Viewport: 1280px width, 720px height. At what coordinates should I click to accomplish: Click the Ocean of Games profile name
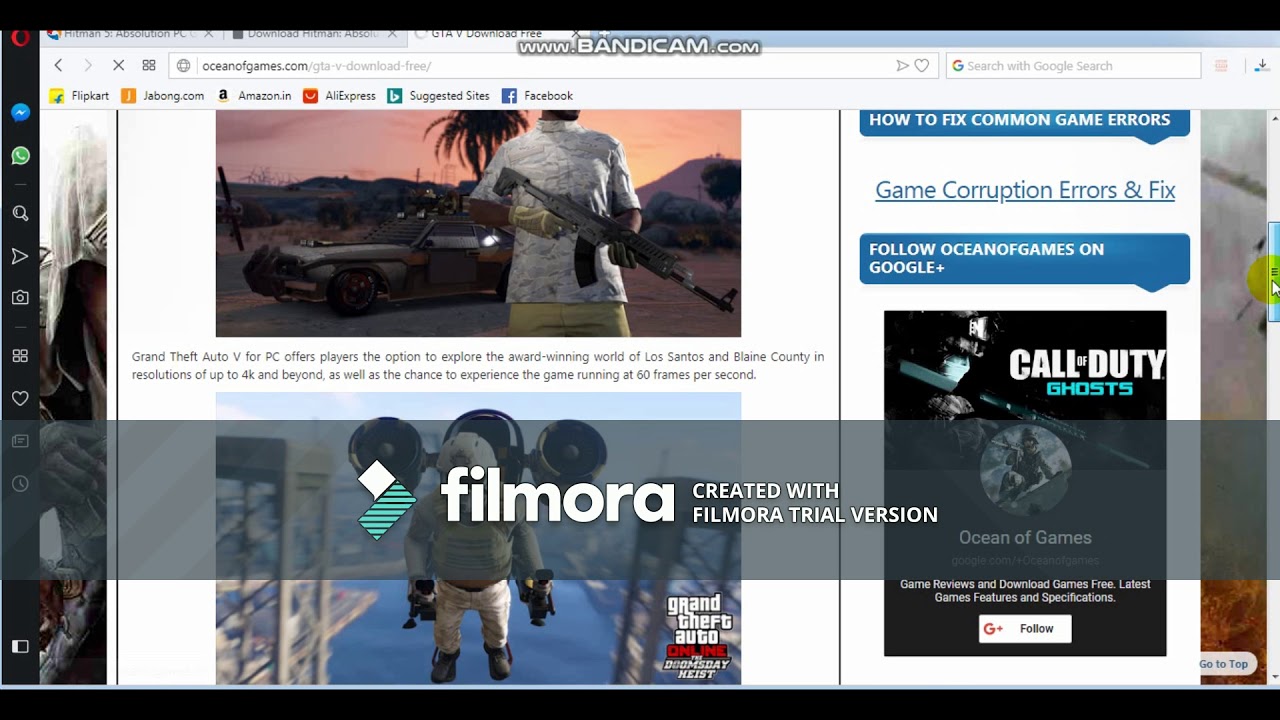pyautogui.click(x=1025, y=538)
